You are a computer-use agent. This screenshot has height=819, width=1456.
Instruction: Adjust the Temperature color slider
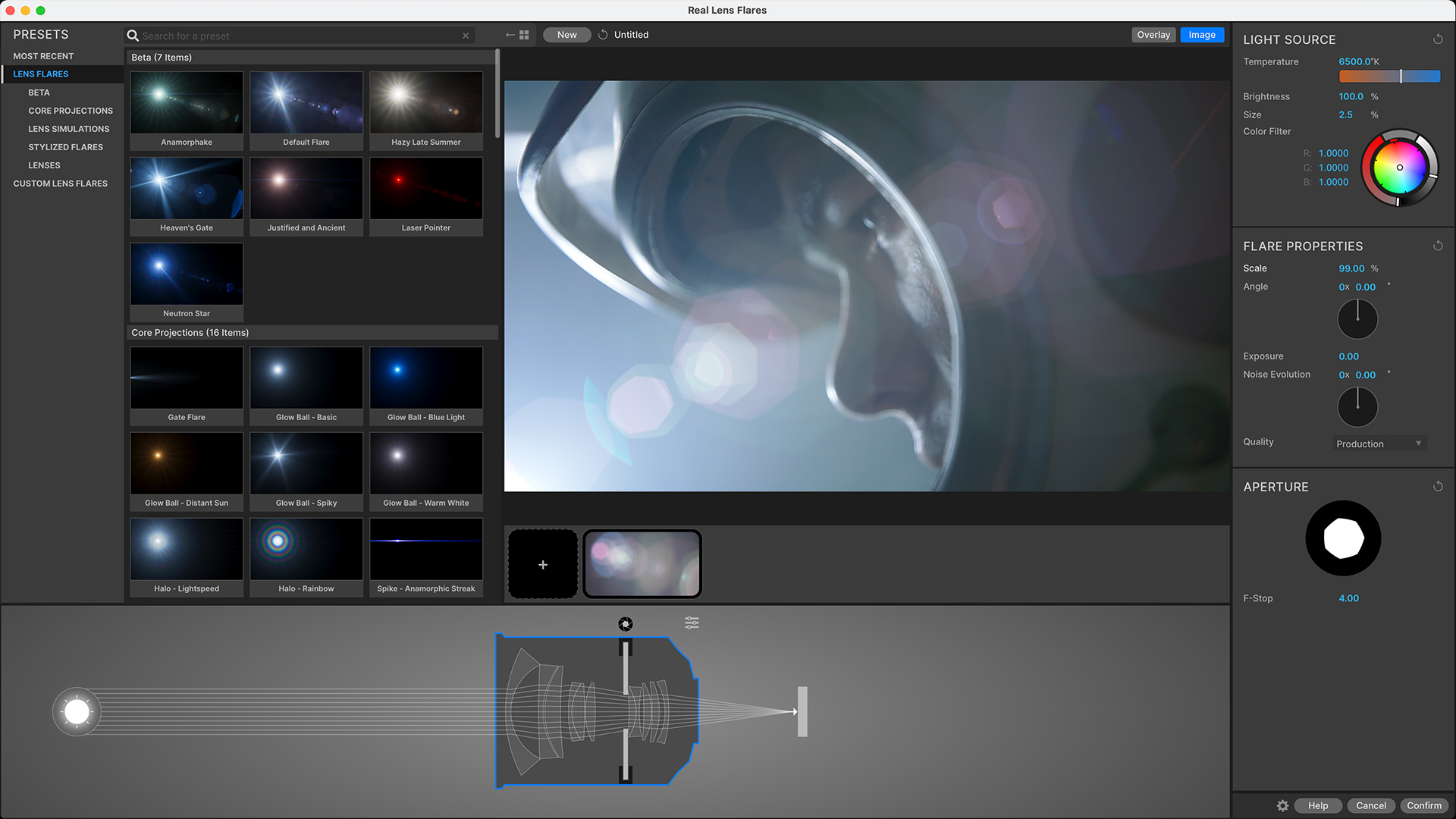point(1389,76)
